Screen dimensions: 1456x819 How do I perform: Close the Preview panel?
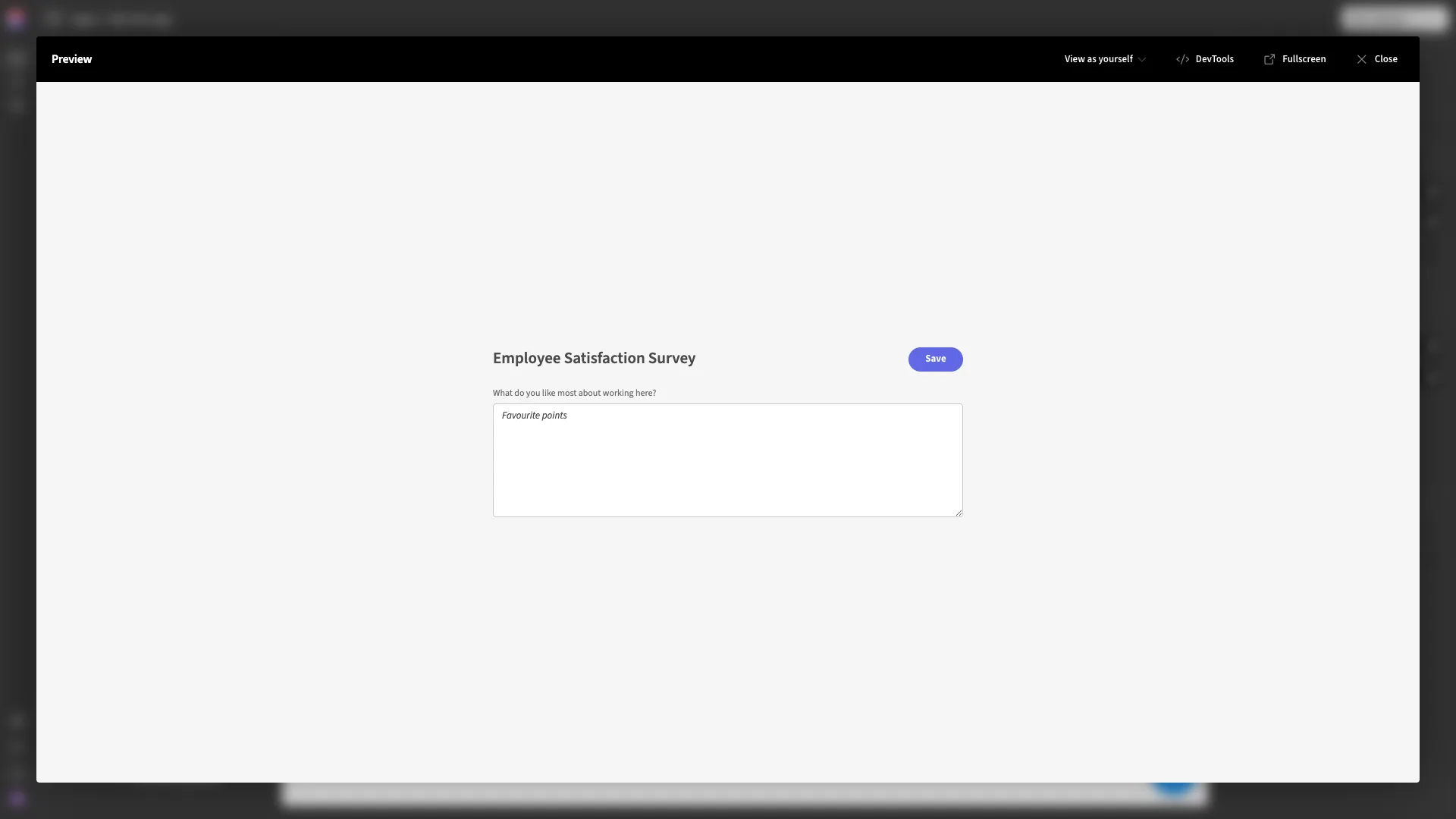point(1377,59)
